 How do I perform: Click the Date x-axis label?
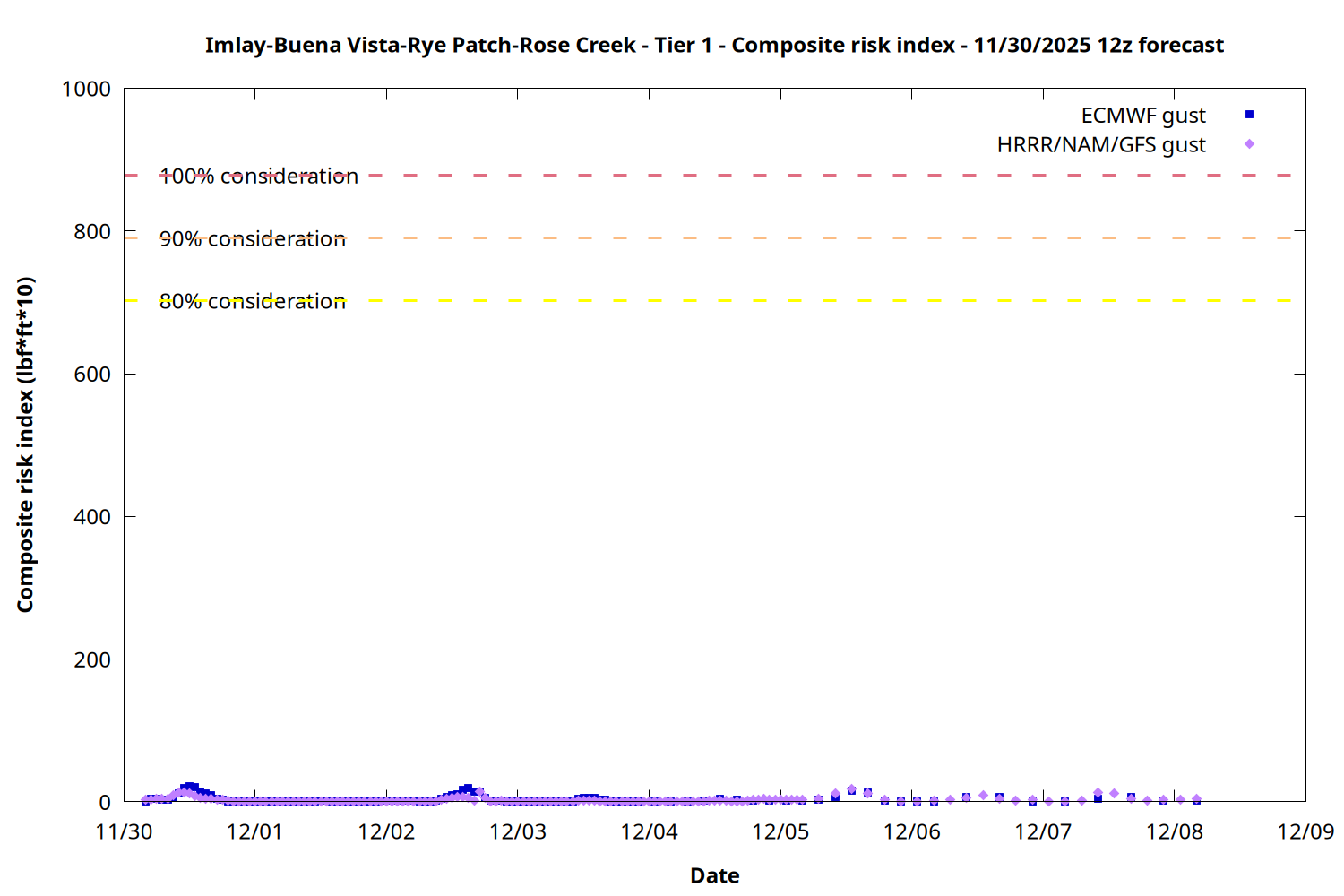[x=714, y=875]
